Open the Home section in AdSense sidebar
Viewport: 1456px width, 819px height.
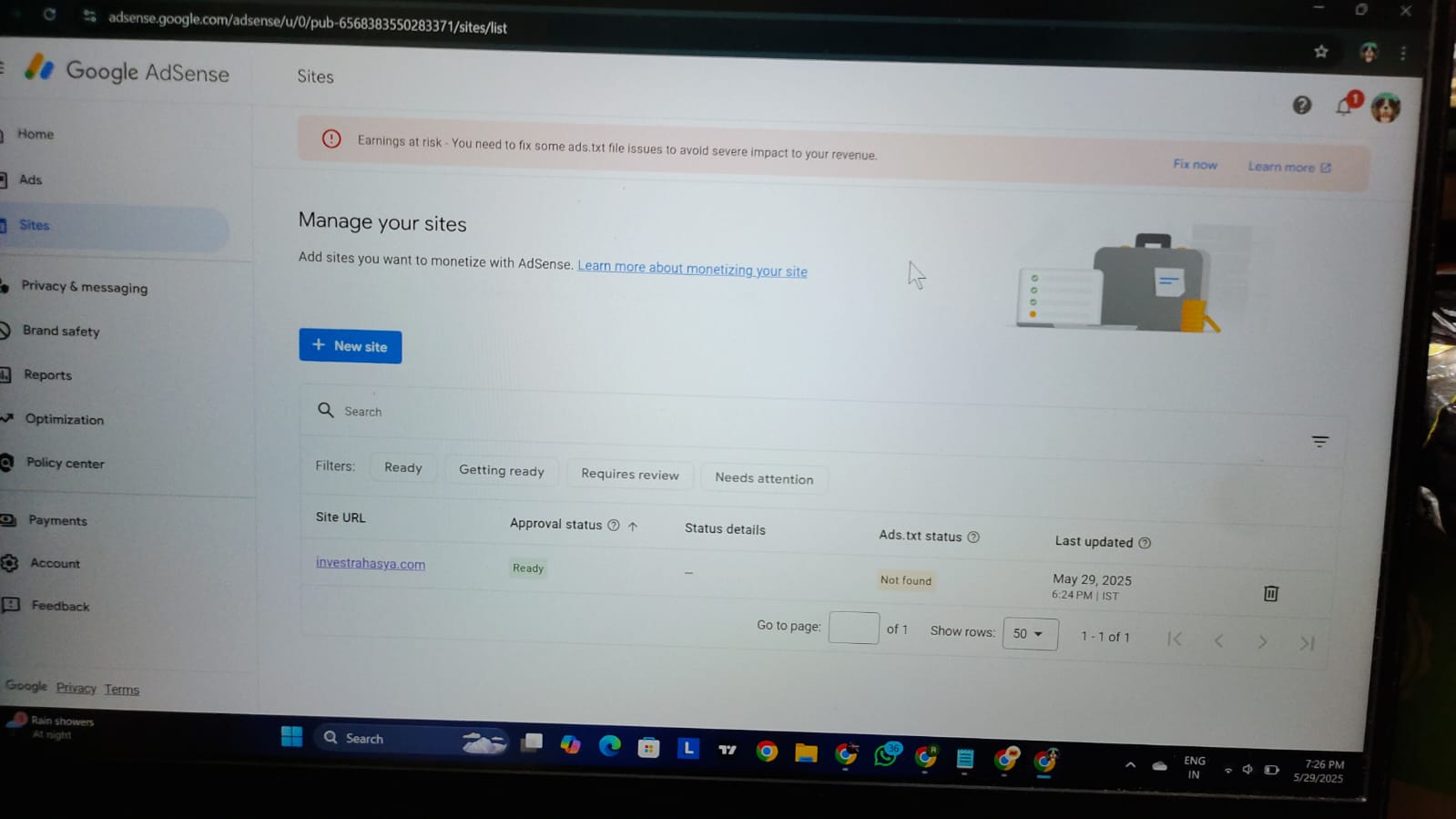click(35, 134)
